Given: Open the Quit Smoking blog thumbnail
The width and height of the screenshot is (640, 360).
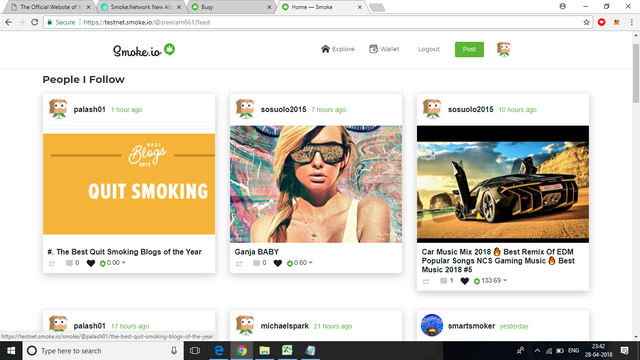Looking at the screenshot, I should click(x=129, y=184).
